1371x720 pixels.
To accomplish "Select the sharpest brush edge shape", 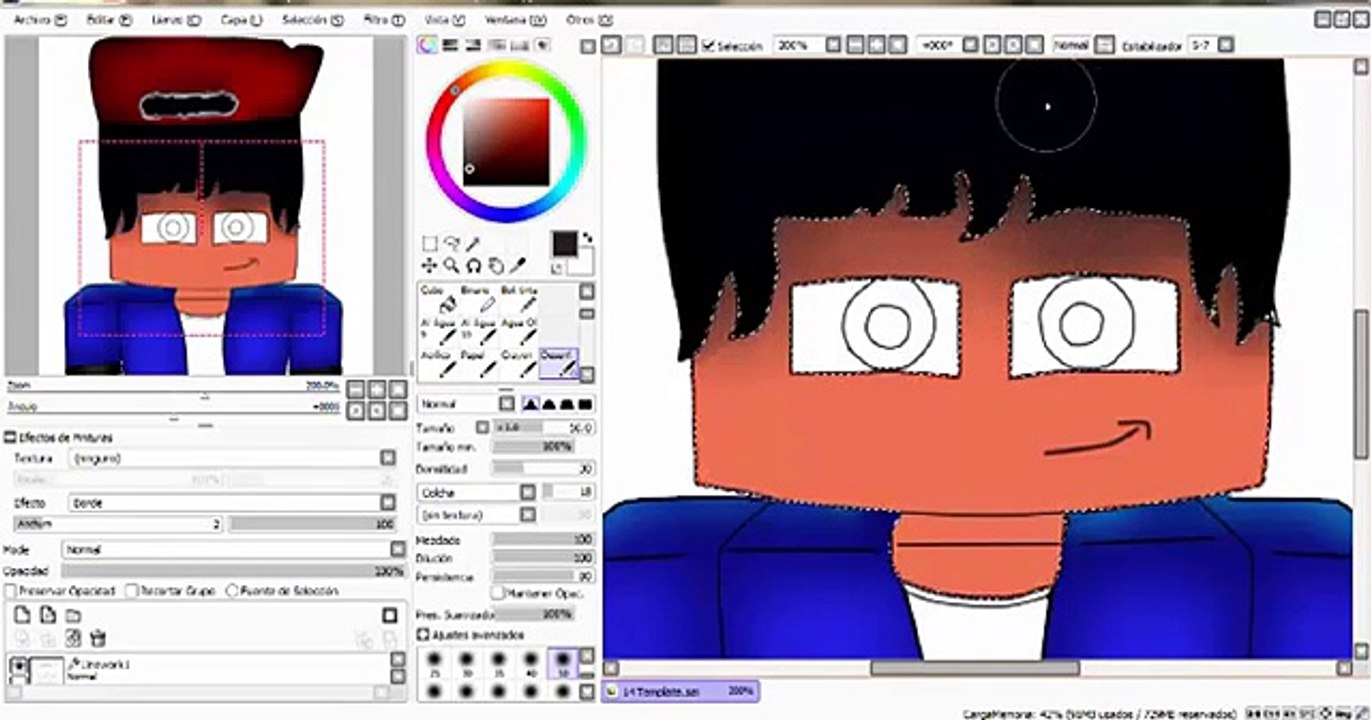I will click(531, 404).
